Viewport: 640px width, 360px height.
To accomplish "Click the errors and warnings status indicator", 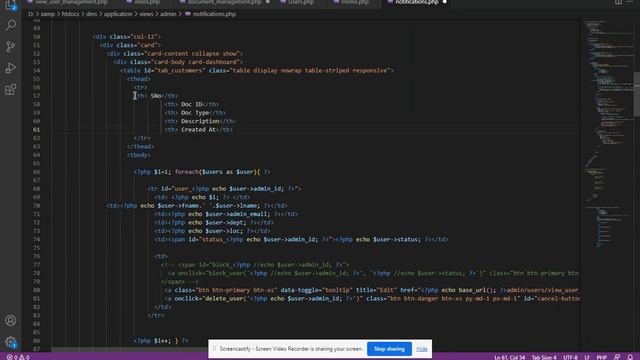I will (x=18, y=357).
